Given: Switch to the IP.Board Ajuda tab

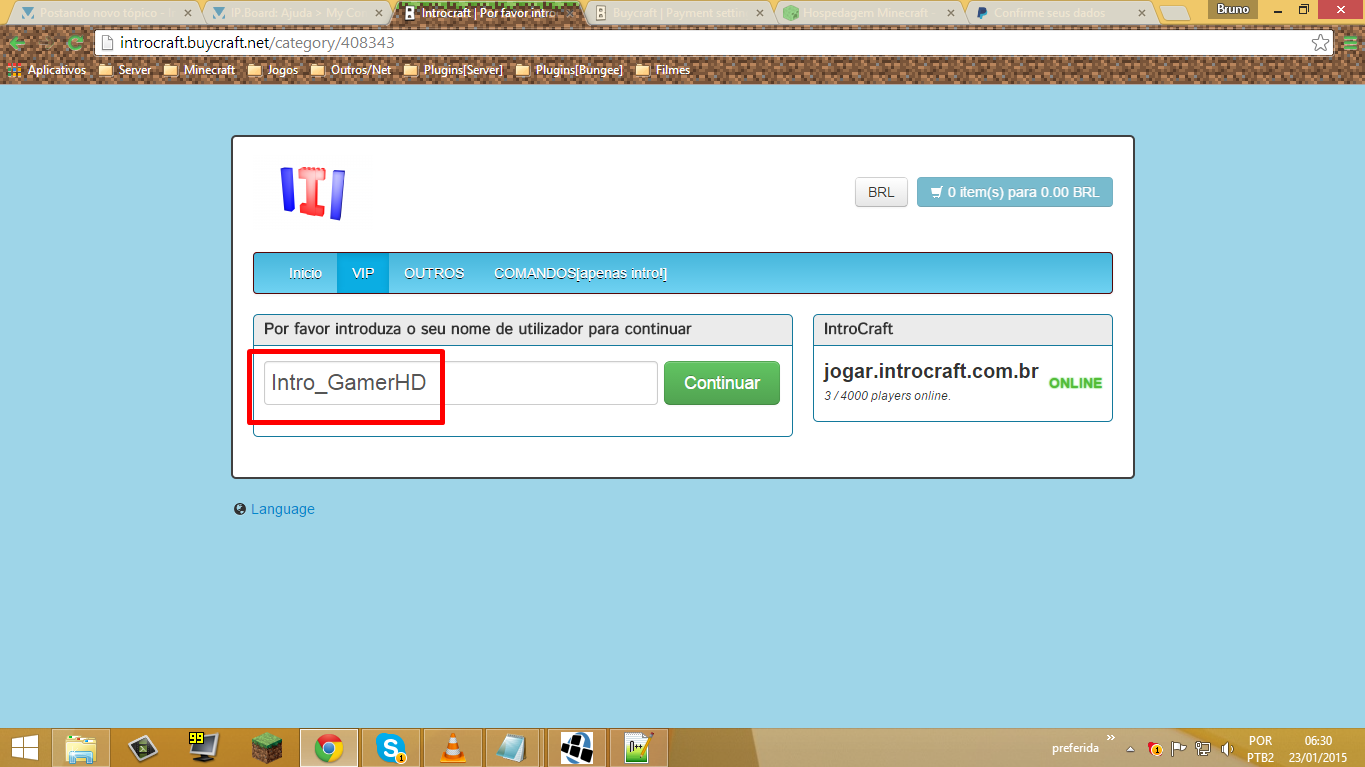Looking at the screenshot, I should (296, 13).
